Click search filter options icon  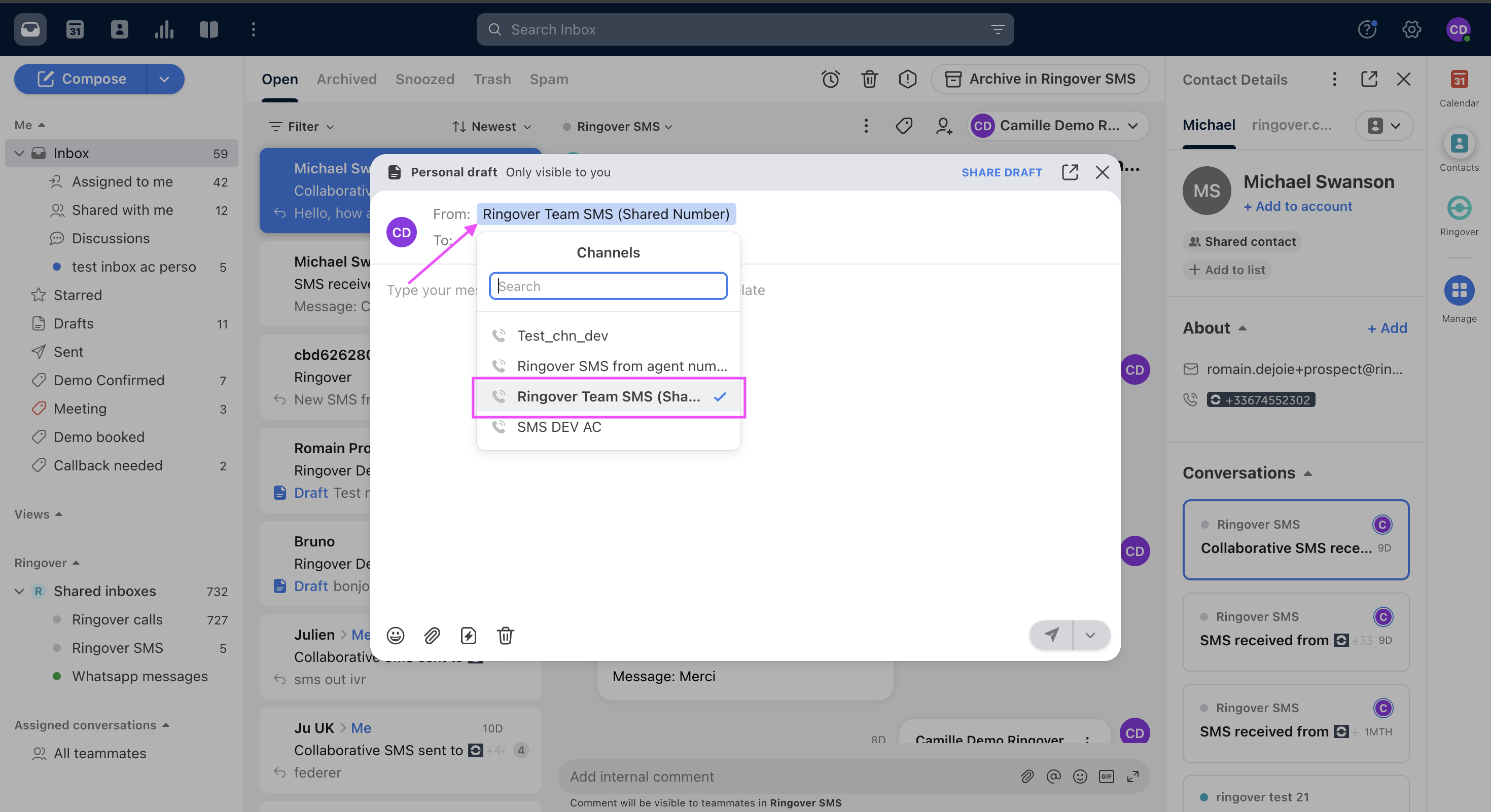point(997,29)
